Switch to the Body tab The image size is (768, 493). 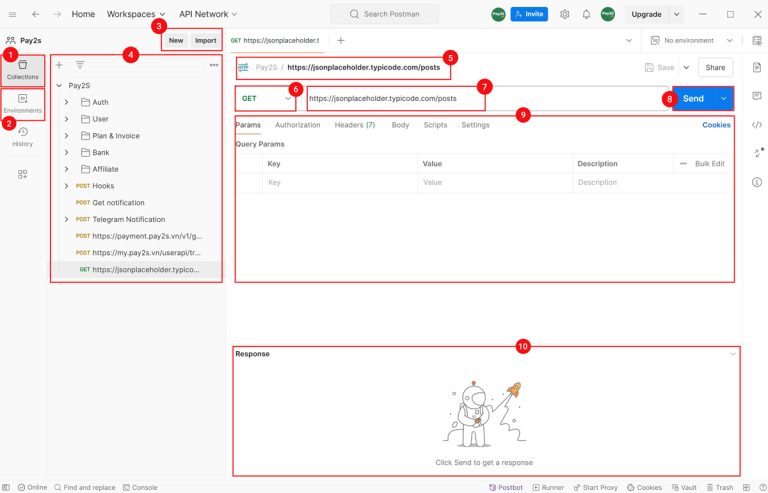pyautogui.click(x=400, y=125)
